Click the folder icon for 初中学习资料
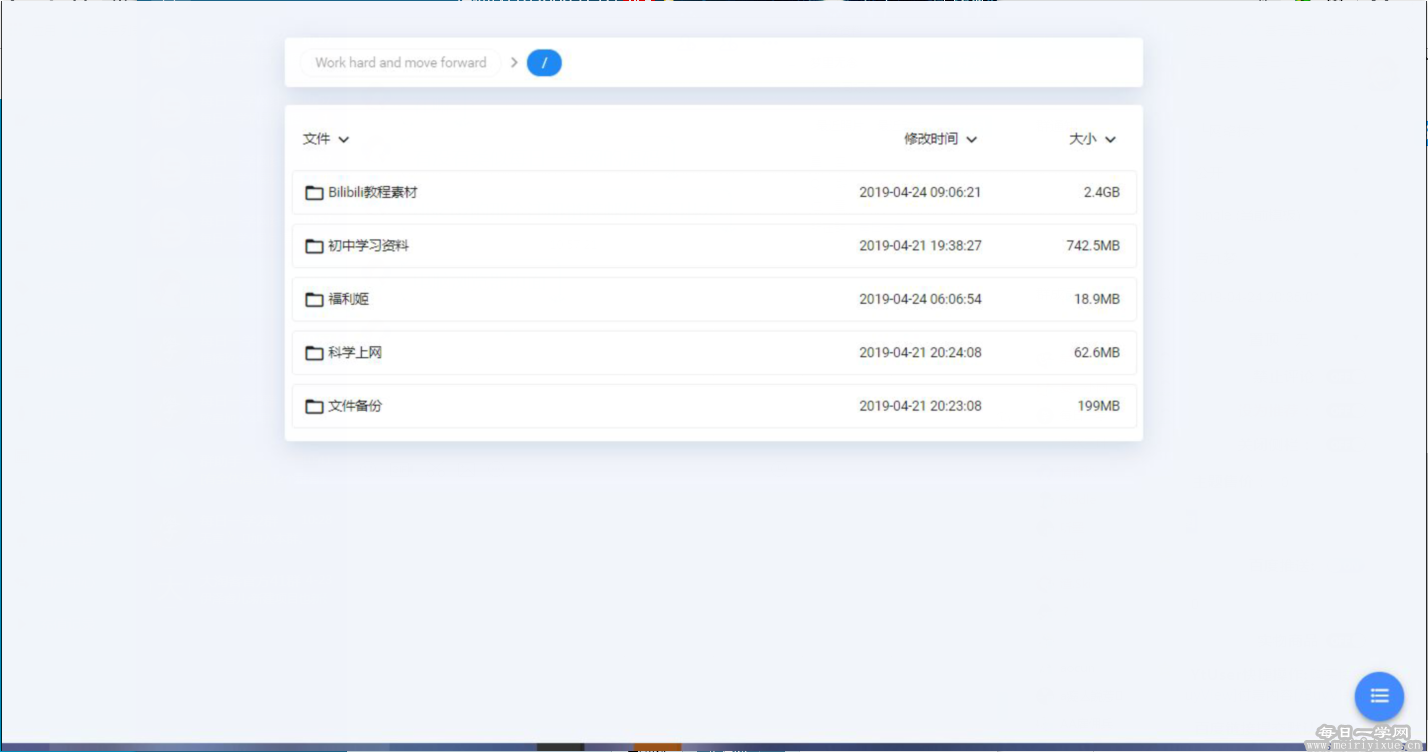Viewport: 1428px width, 752px height. pyautogui.click(x=314, y=246)
